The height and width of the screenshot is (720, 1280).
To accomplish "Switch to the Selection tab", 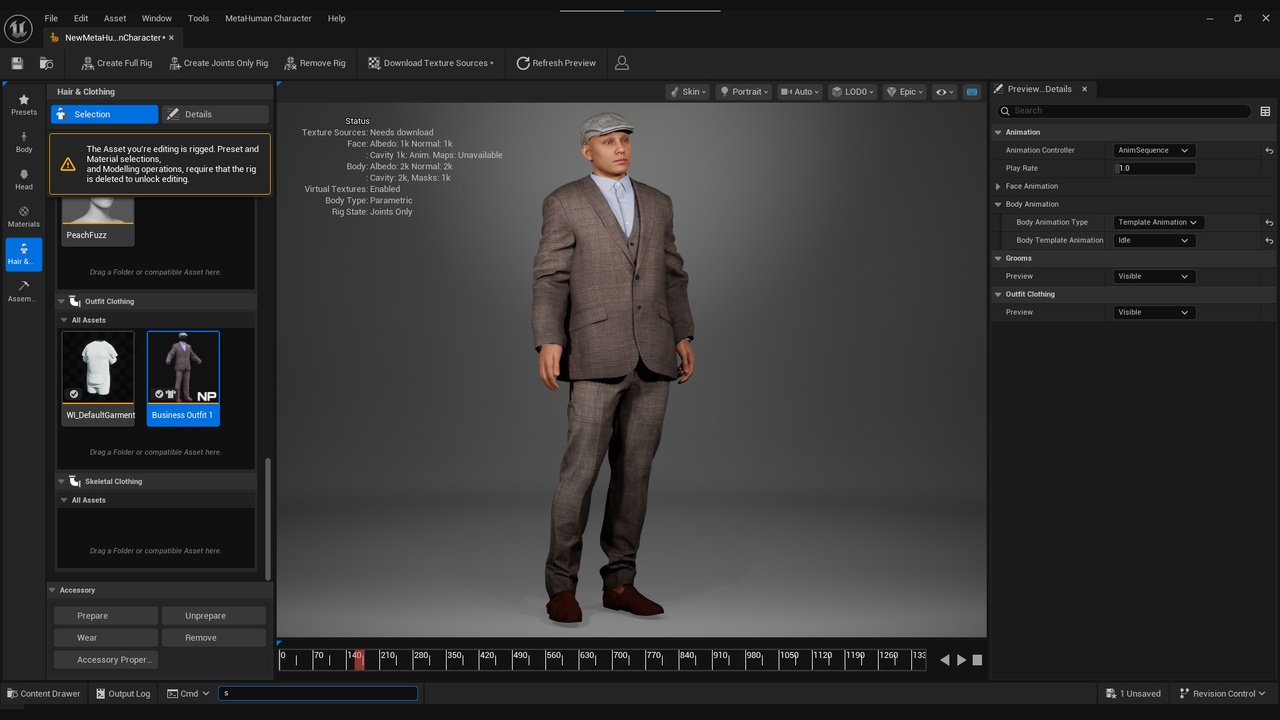I will [x=105, y=114].
